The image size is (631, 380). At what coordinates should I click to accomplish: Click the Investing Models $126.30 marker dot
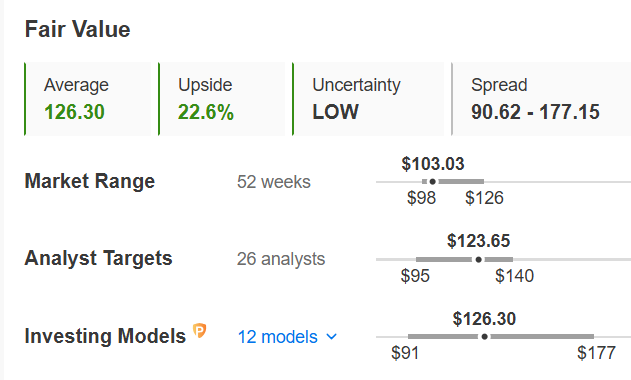pos(485,337)
